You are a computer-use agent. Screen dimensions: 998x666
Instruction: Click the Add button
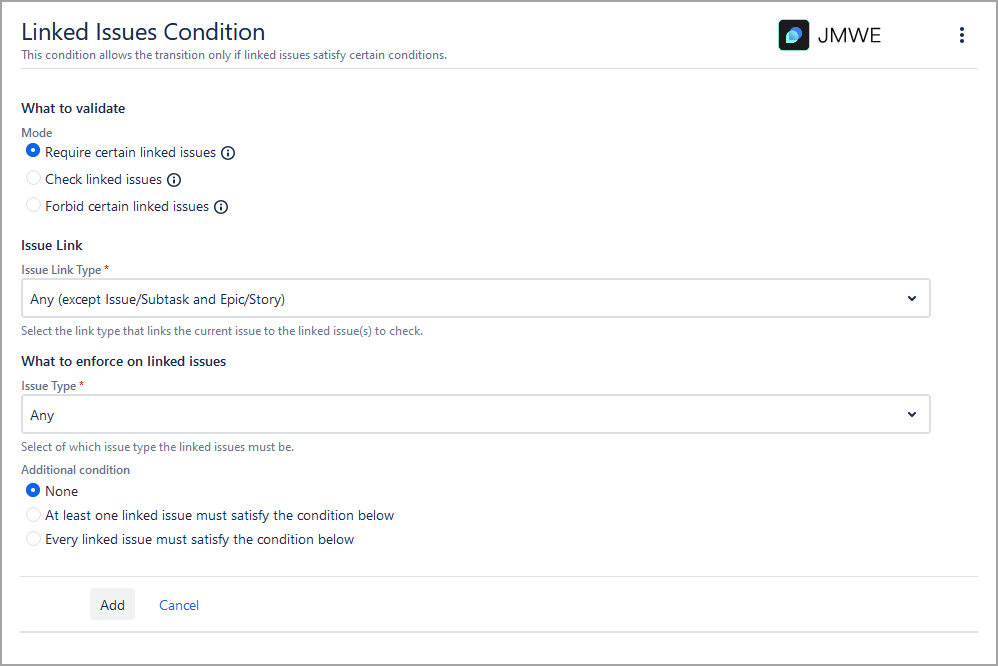(x=112, y=604)
